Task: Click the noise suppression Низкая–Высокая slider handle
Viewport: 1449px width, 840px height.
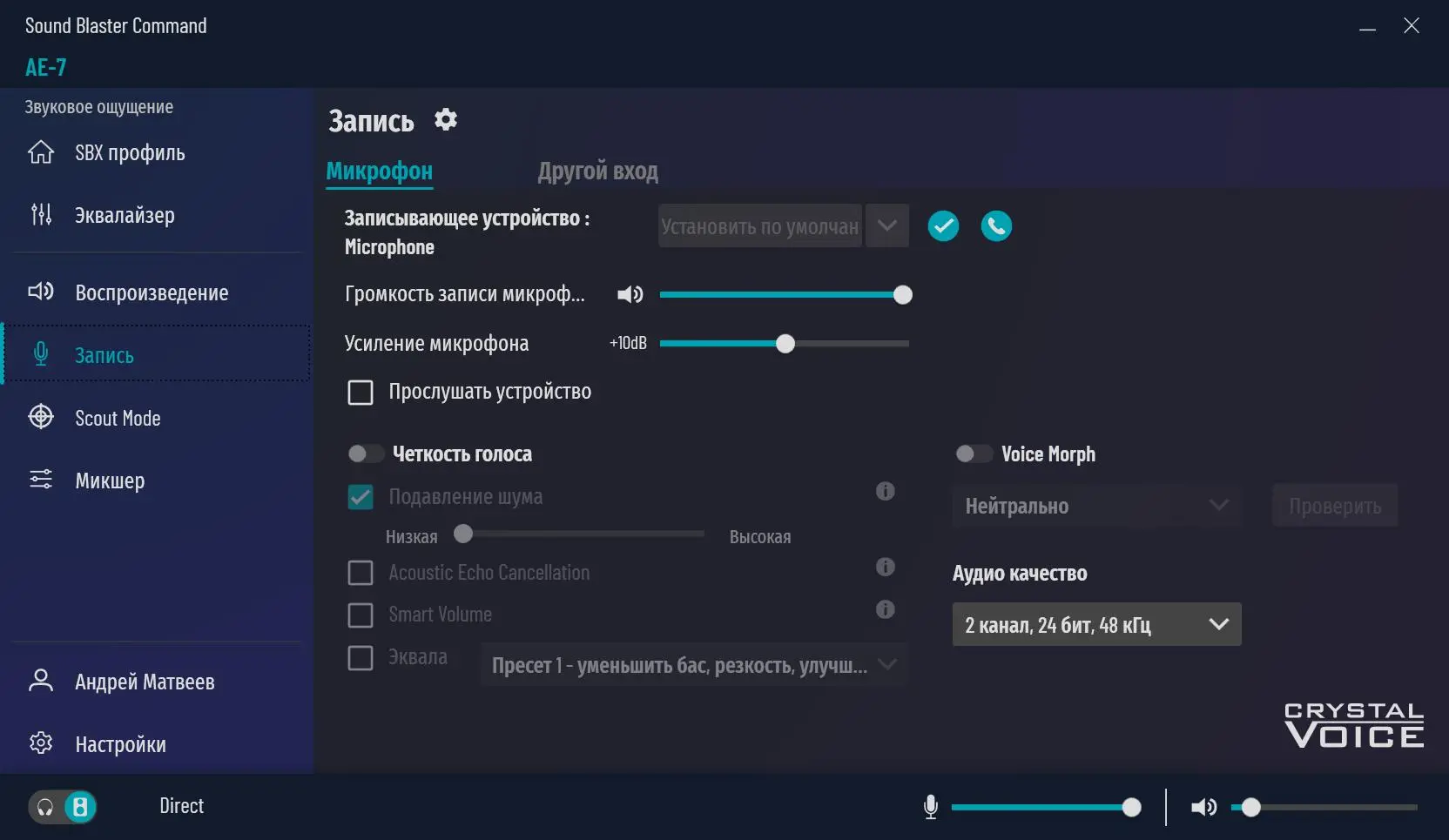Action: [463, 534]
